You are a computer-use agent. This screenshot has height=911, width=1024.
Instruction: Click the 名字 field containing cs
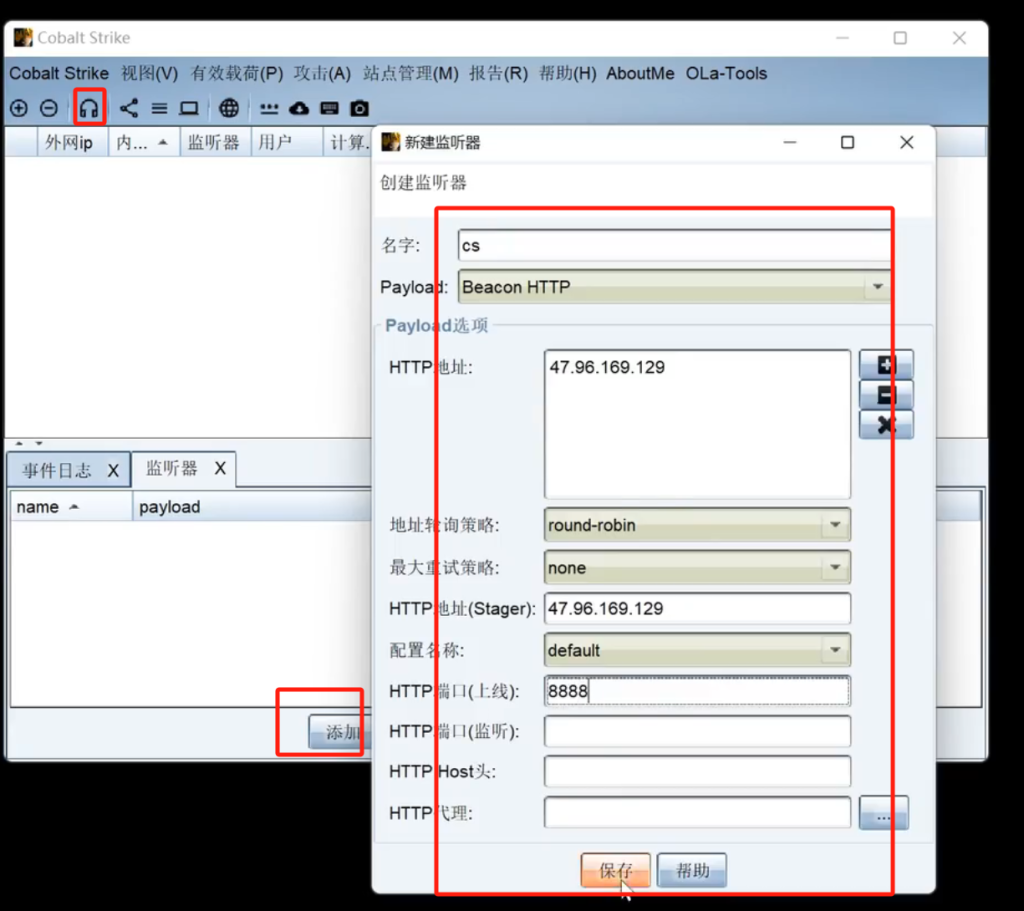(674, 246)
